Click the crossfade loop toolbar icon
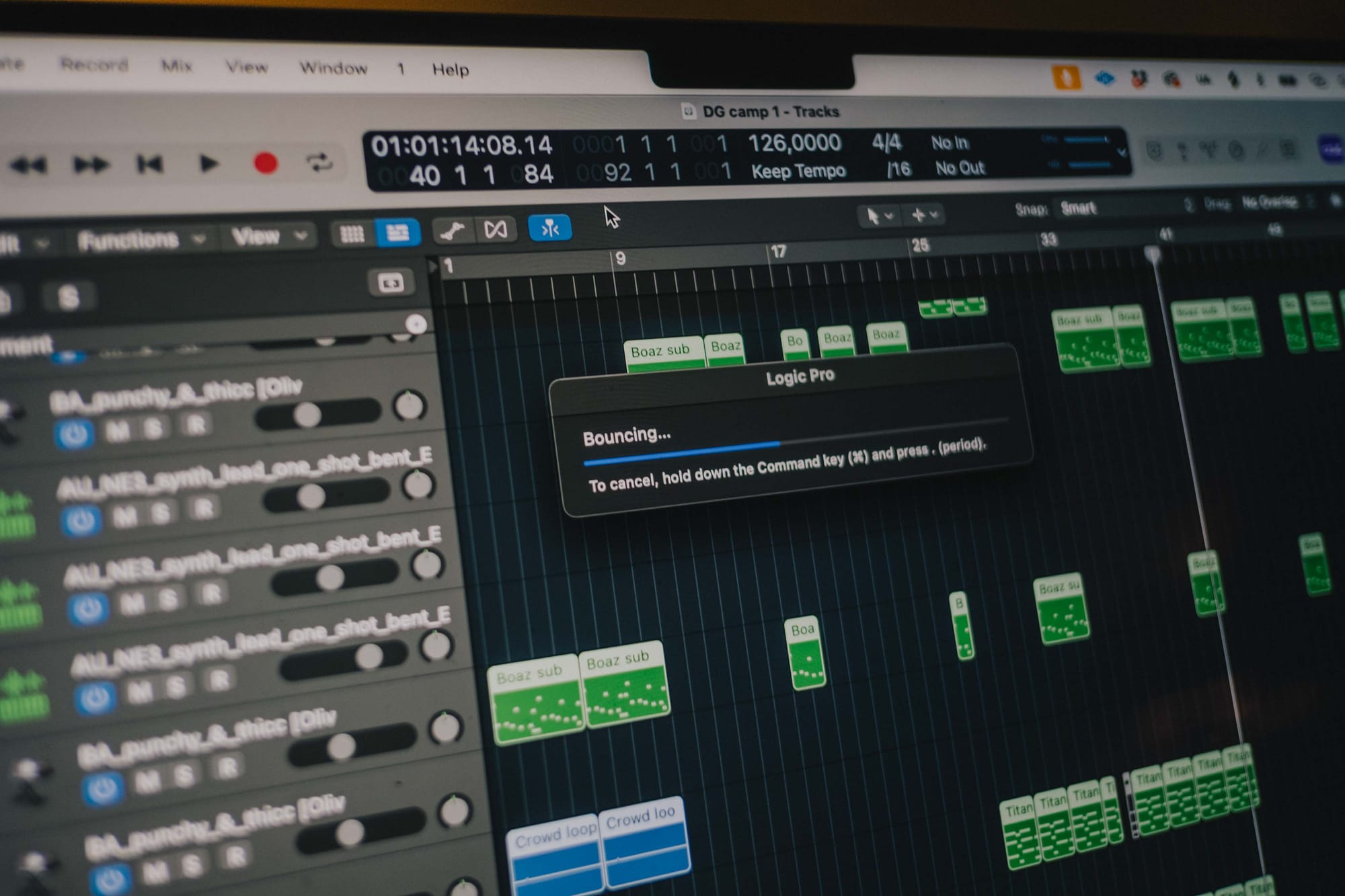 [496, 231]
